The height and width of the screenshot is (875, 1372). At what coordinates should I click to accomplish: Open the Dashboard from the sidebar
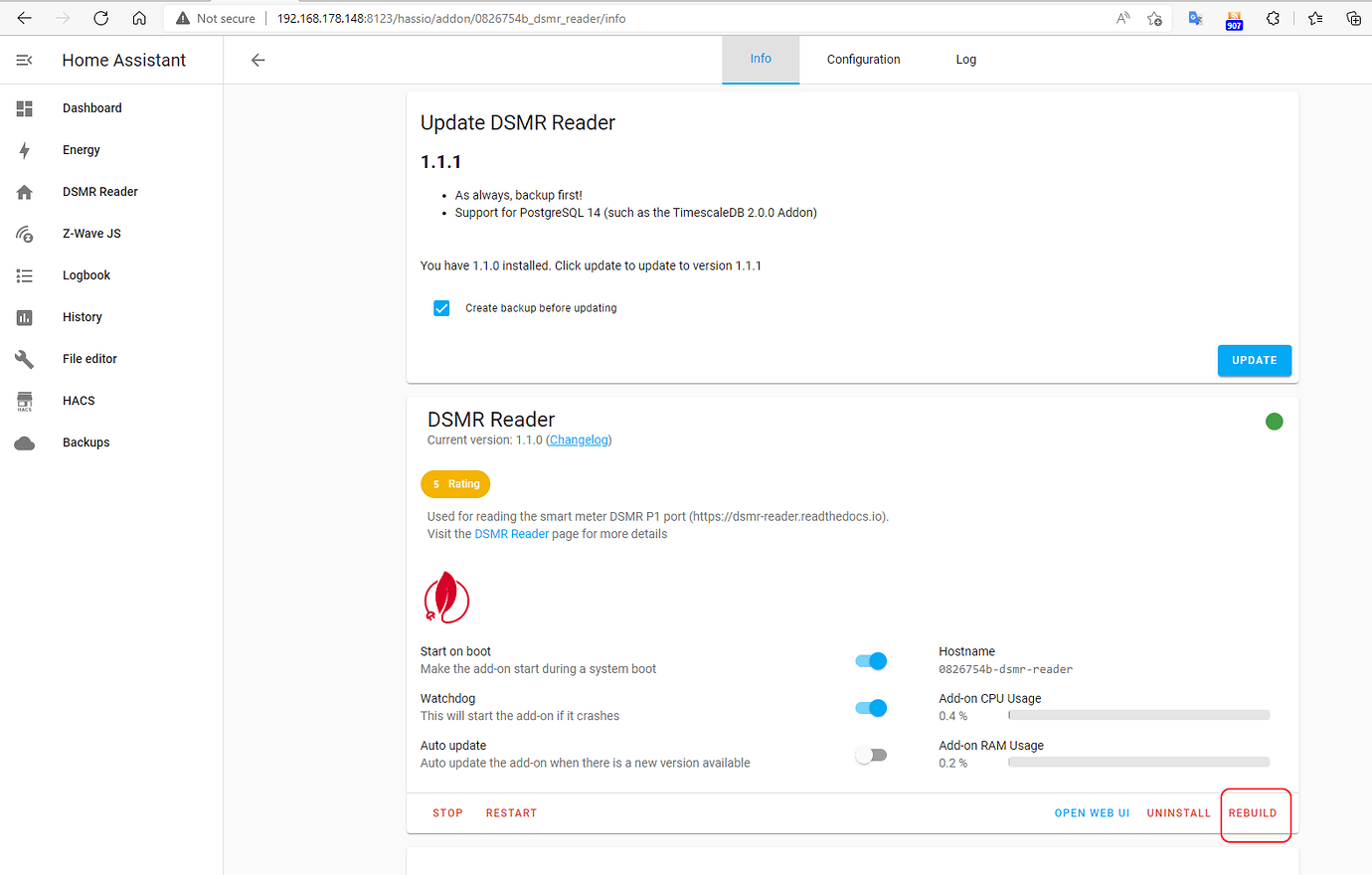(x=91, y=107)
